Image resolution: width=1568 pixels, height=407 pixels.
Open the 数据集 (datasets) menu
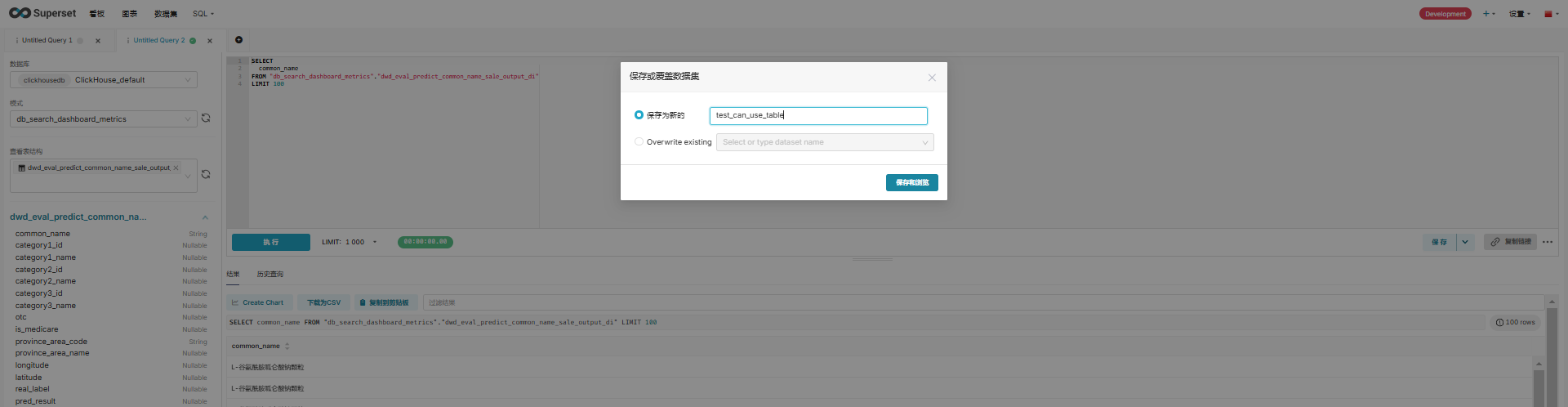pyautogui.click(x=166, y=14)
